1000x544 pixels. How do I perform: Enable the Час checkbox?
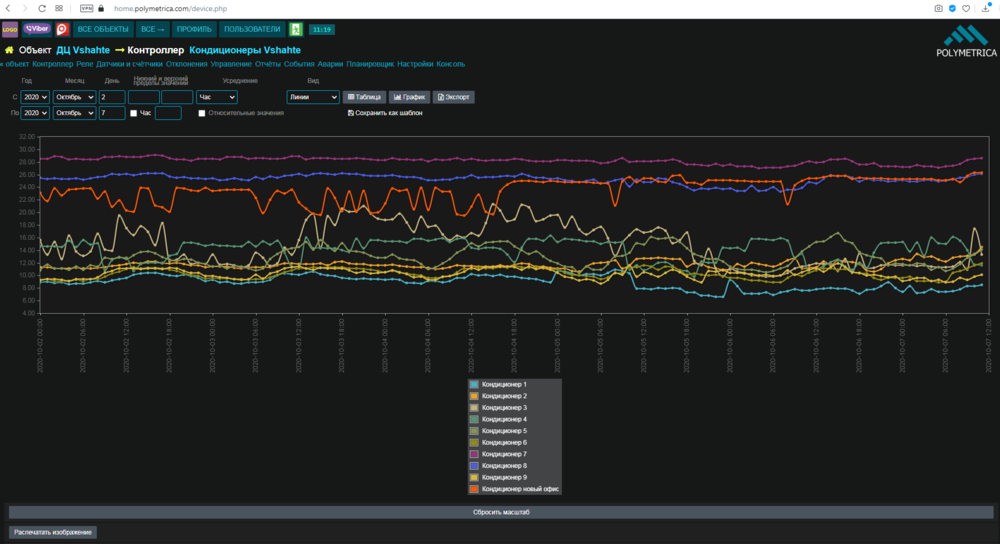[x=134, y=113]
